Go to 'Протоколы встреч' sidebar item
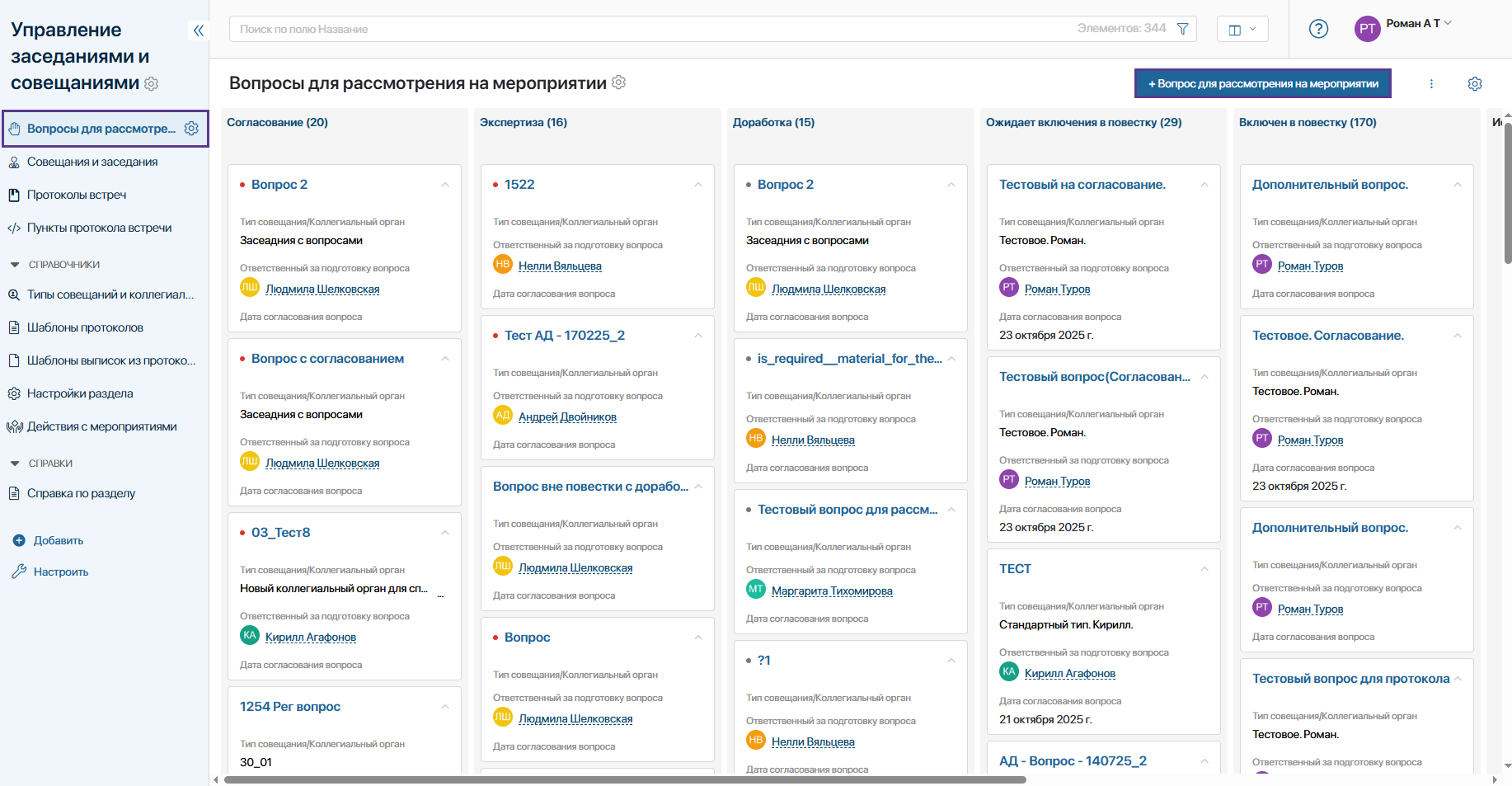The width and height of the screenshot is (1512, 786). pos(77,195)
